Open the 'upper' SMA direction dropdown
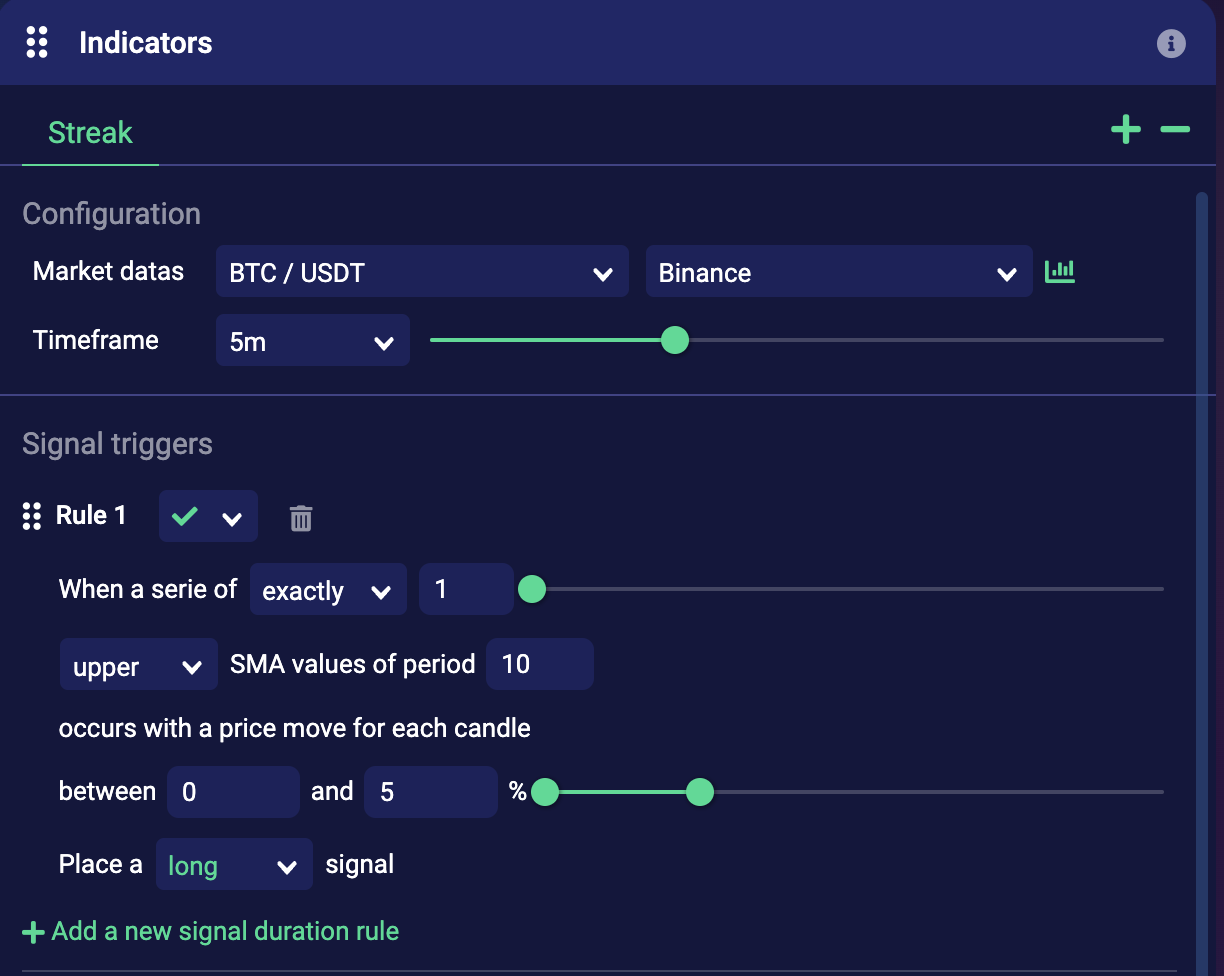 (x=138, y=665)
